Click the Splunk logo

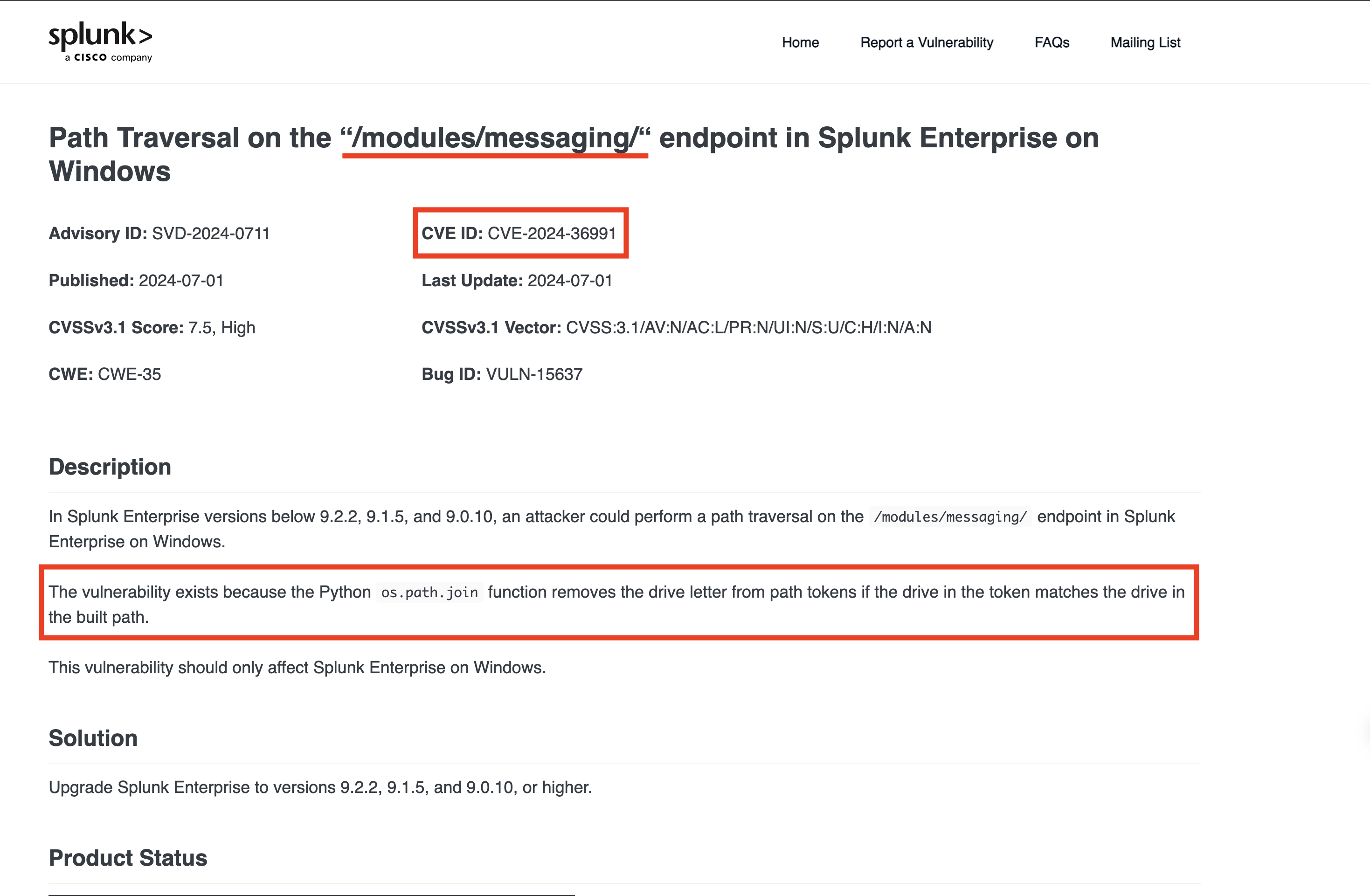click(x=100, y=41)
